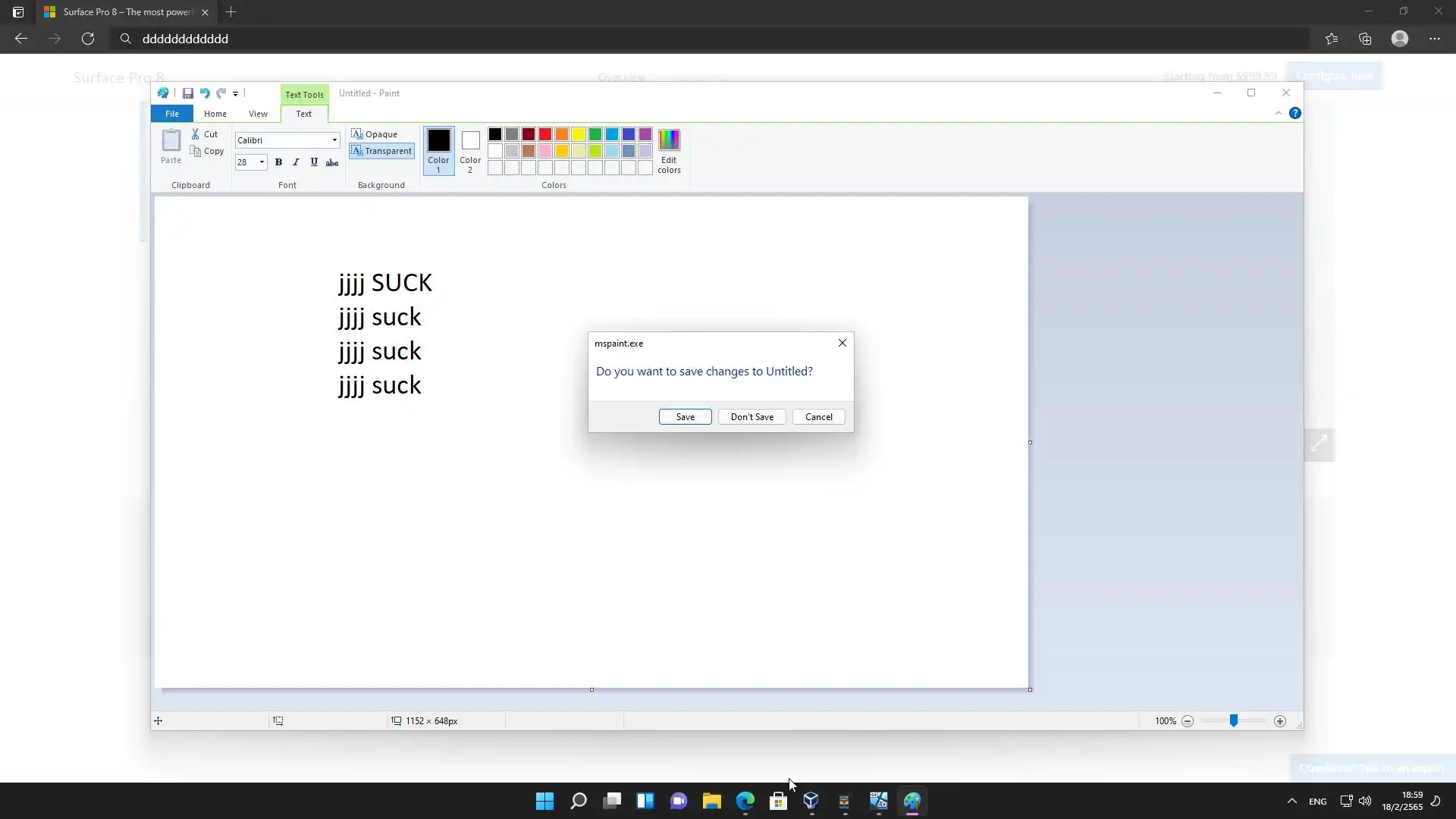The width and height of the screenshot is (1456, 819).
Task: Click the Undo arrow icon
Action: [x=204, y=93]
